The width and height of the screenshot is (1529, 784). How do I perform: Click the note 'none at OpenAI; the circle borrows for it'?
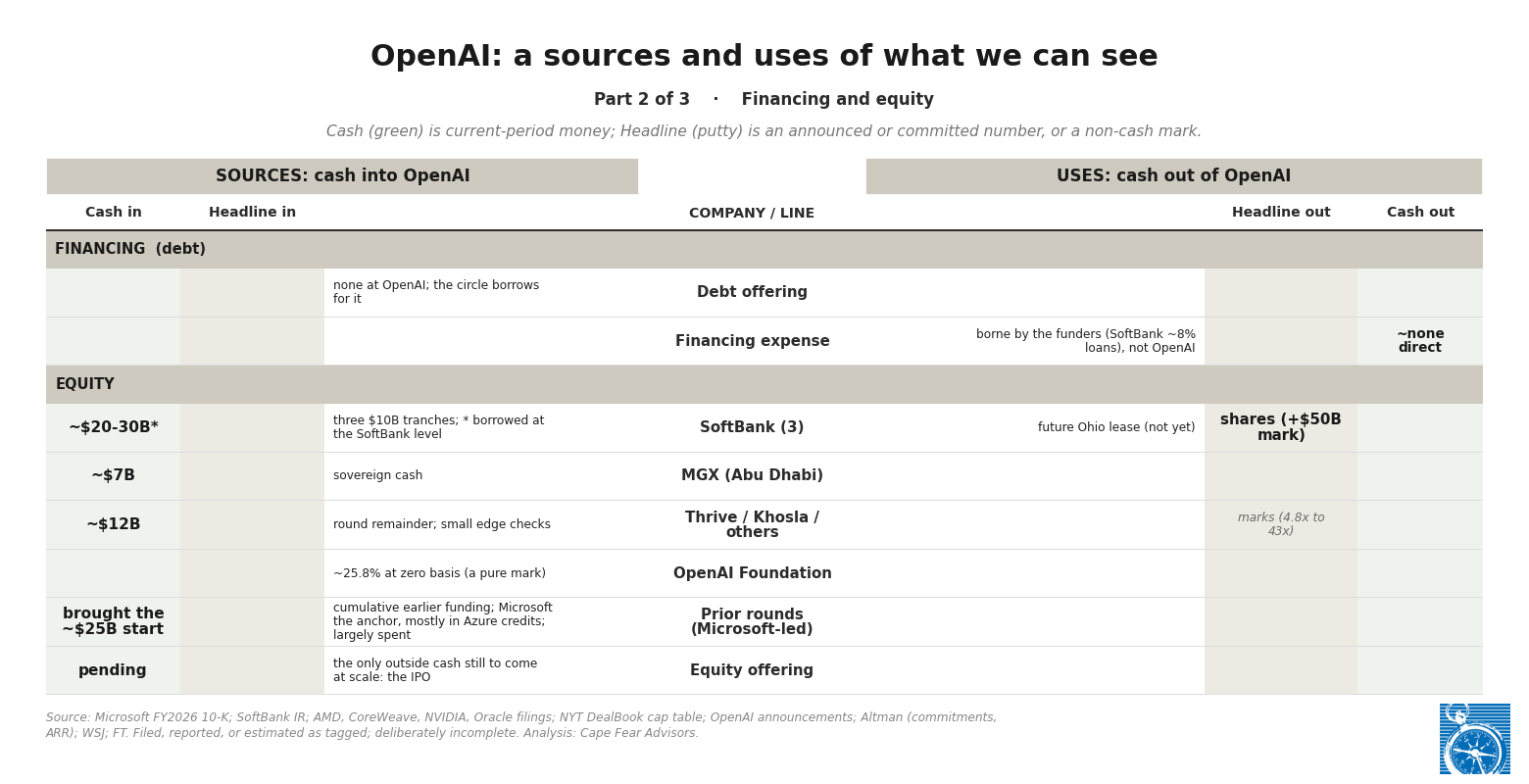coord(436,293)
